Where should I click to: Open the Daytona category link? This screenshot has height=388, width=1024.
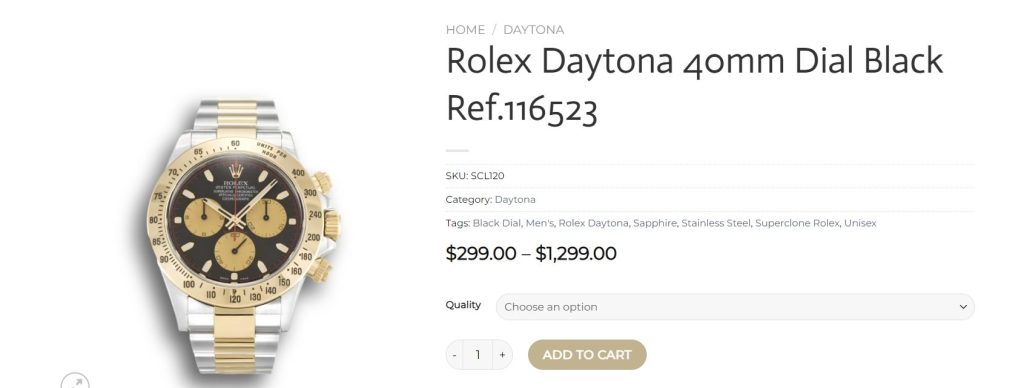(515, 200)
